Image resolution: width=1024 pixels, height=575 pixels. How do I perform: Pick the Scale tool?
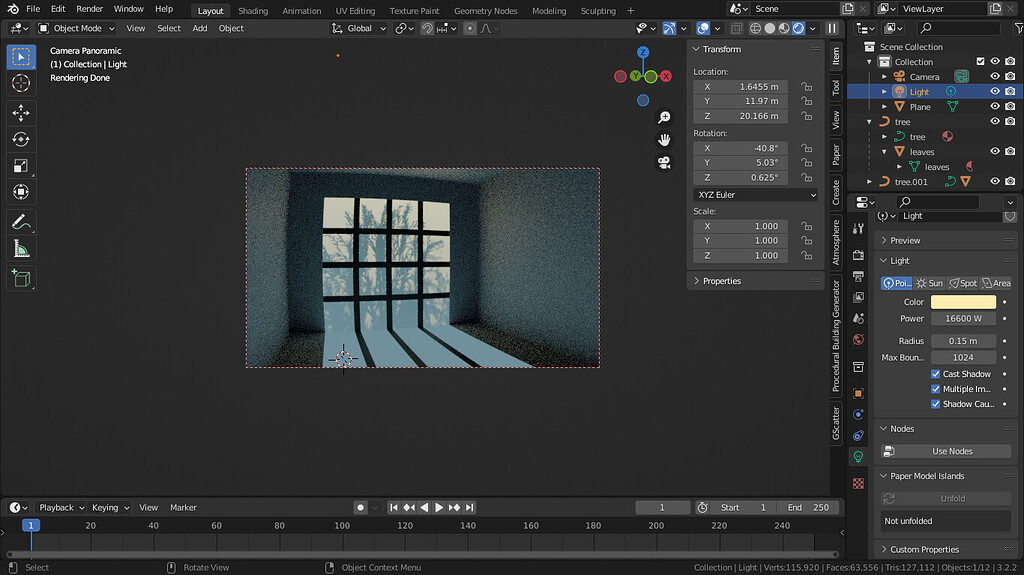tap(21, 165)
